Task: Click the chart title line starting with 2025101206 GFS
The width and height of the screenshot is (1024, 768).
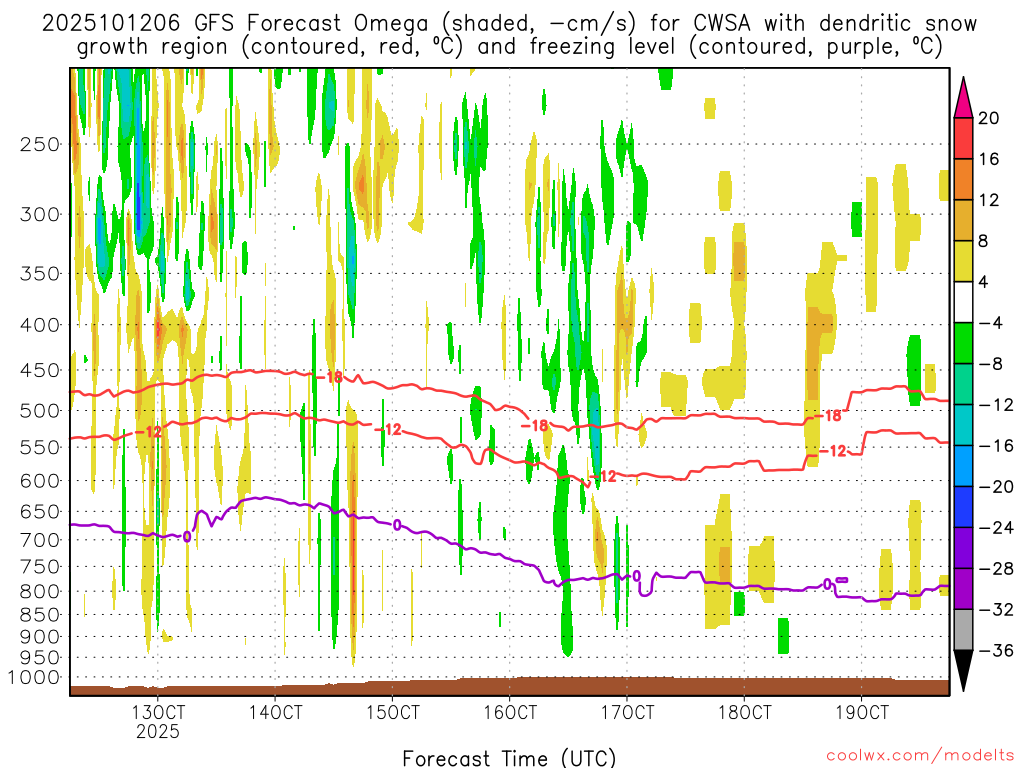Action: (x=509, y=24)
